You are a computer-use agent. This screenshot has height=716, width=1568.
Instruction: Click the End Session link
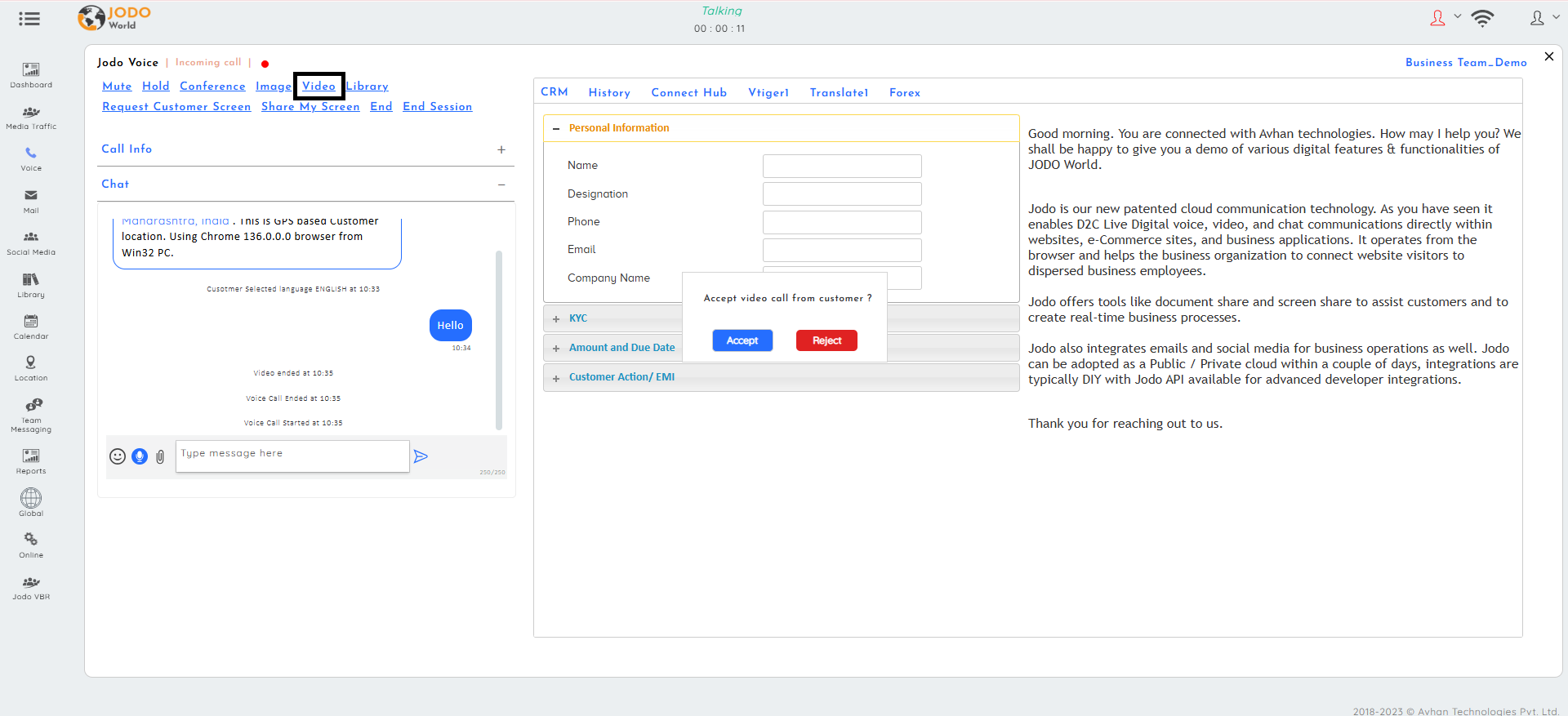pyautogui.click(x=437, y=107)
